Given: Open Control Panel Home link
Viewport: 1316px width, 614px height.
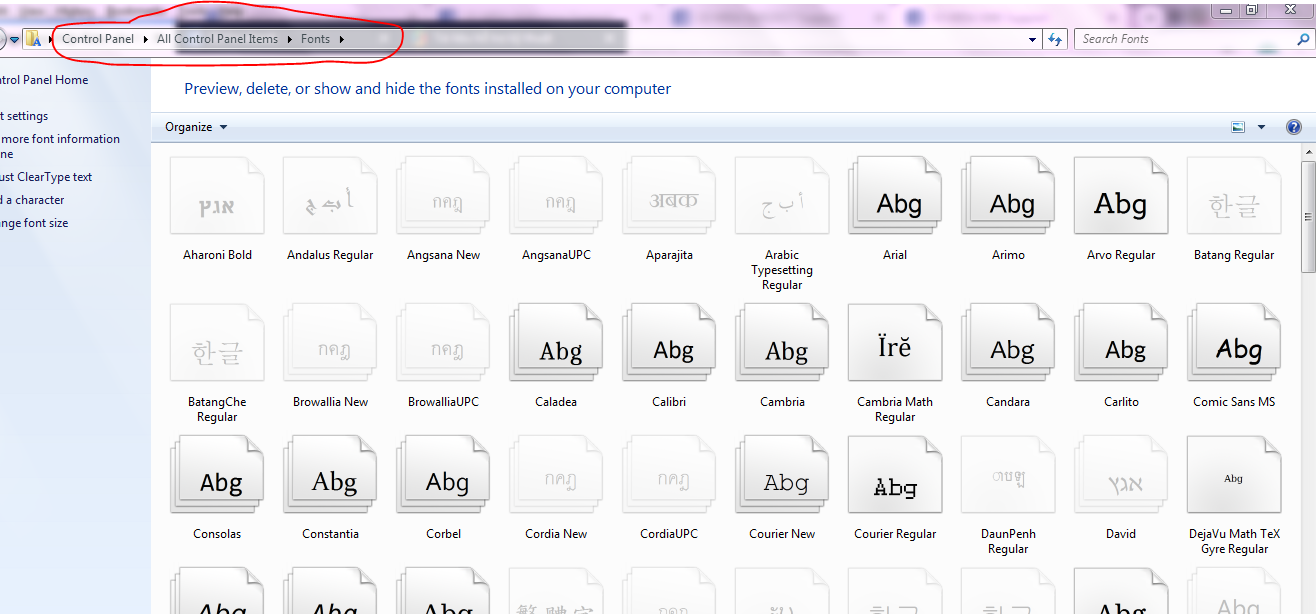Looking at the screenshot, I should pyautogui.click(x=44, y=80).
